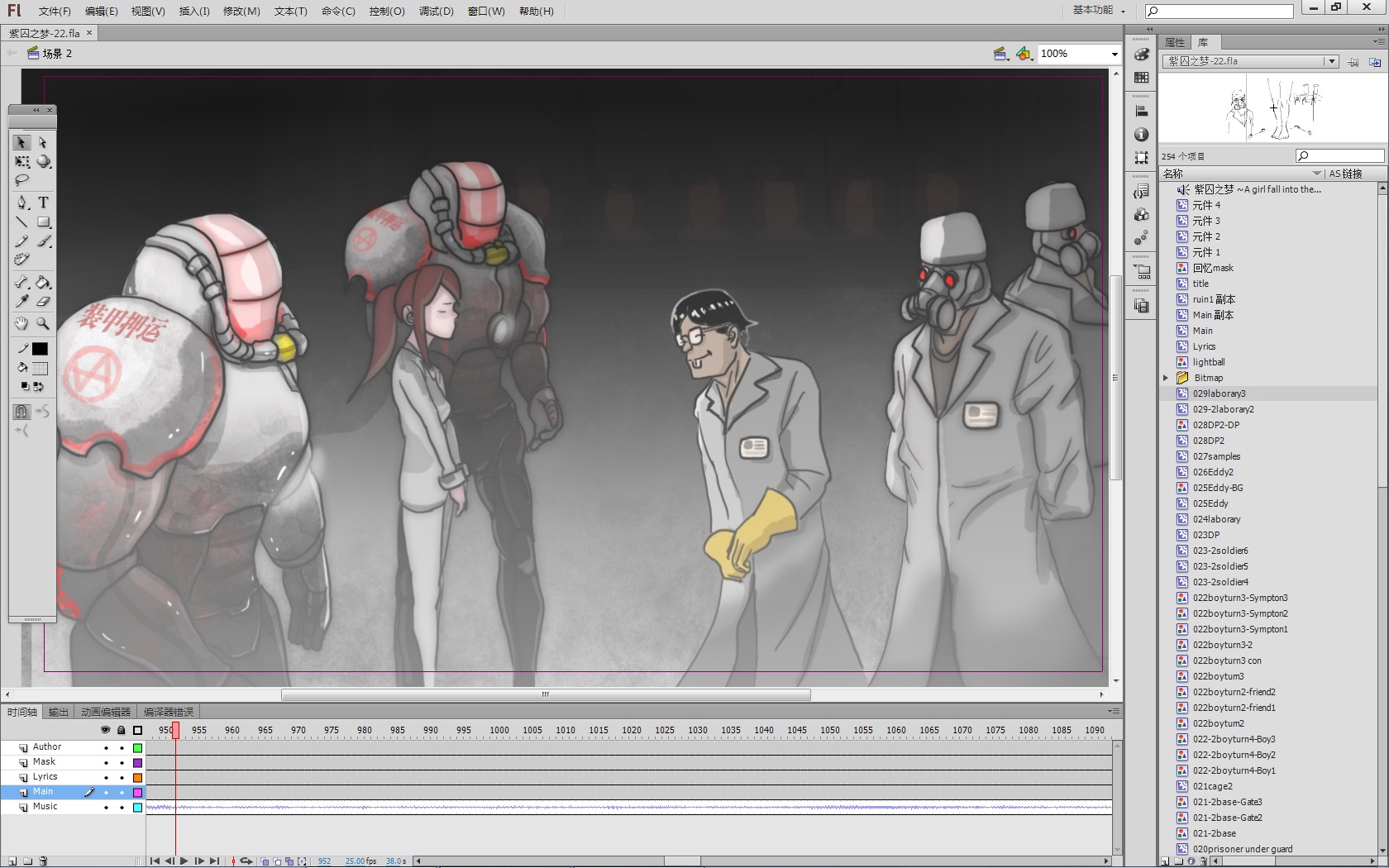Screen dimensions: 1389x868
Task: Open the stage zoom 100% dropdown
Action: (x=1115, y=54)
